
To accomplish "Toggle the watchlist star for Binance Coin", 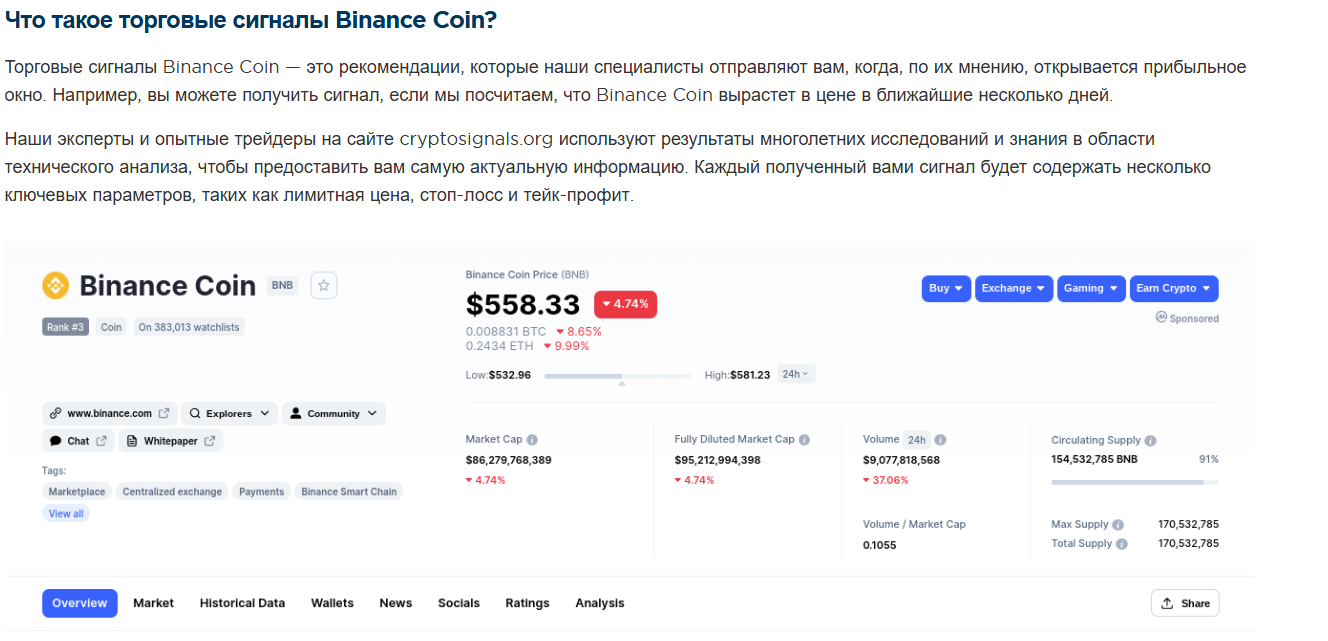I will [323, 285].
